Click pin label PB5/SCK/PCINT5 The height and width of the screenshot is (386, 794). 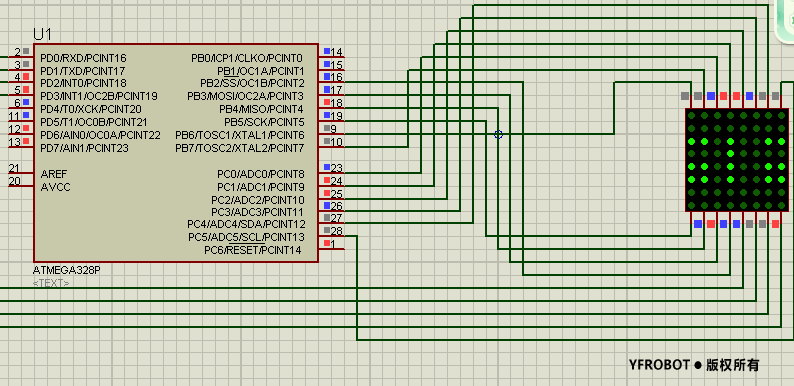(264, 123)
